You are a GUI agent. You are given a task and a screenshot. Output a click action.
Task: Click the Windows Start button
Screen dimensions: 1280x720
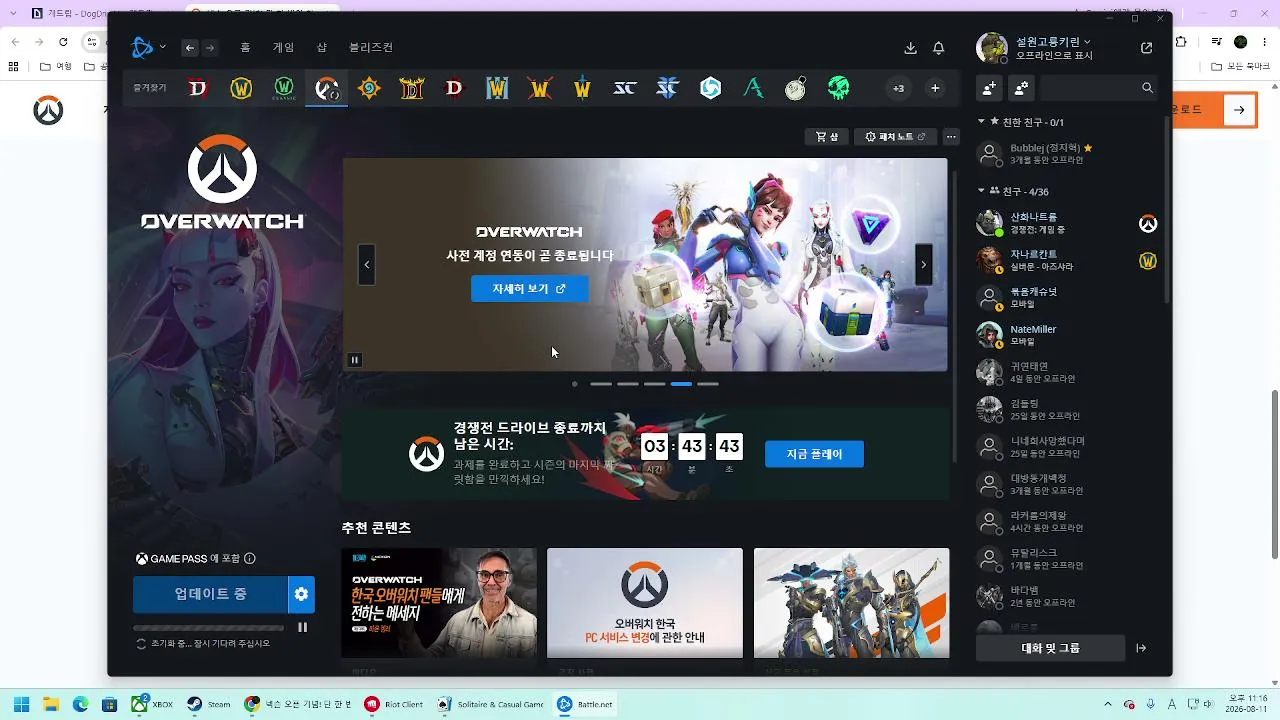click(21, 704)
